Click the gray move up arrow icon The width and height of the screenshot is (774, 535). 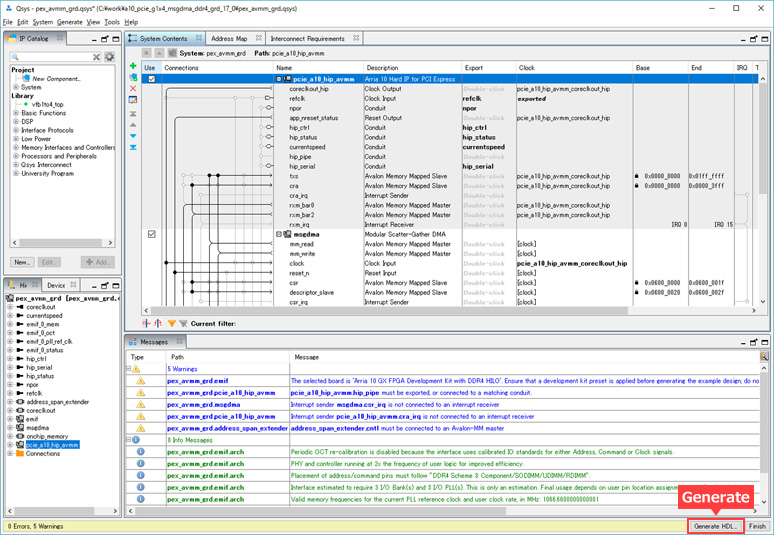click(133, 125)
